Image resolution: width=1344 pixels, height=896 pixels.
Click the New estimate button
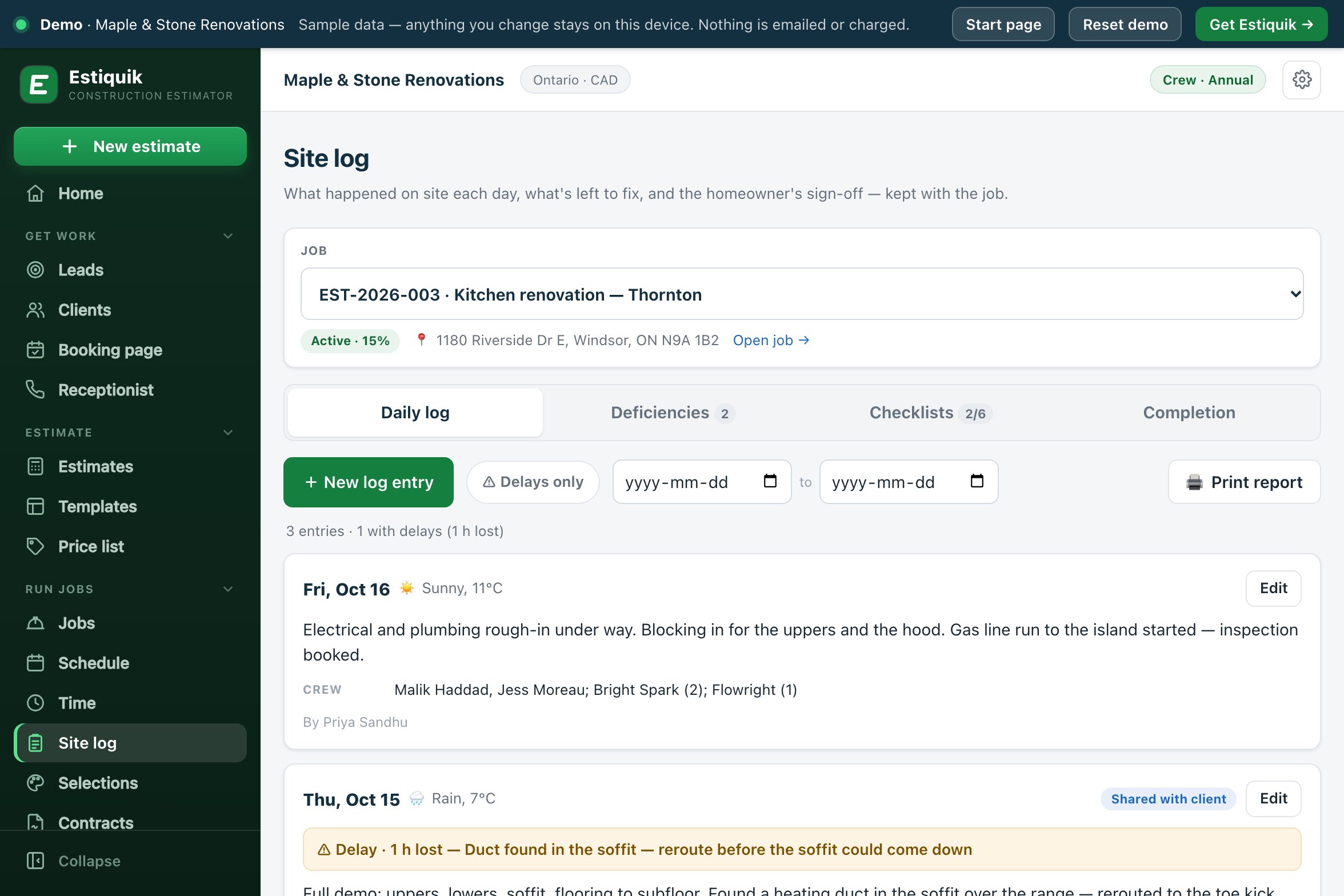[x=130, y=146]
